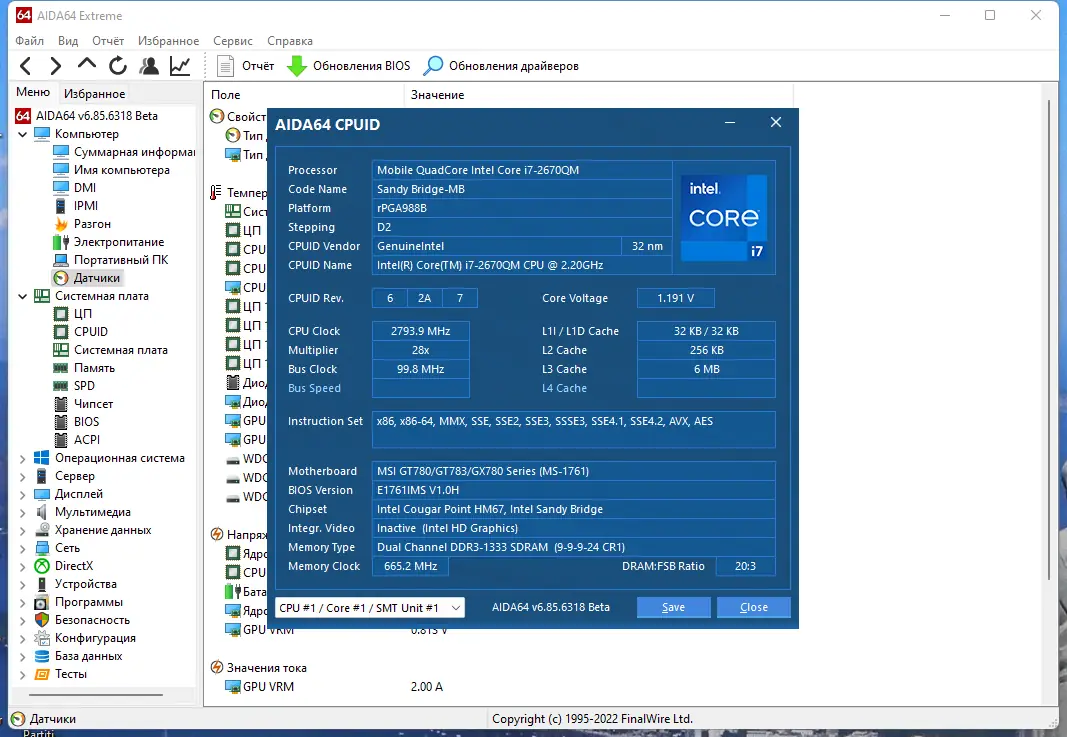Expand the Операционная система node
Screen dimensions: 1067x737
click(x=22, y=459)
